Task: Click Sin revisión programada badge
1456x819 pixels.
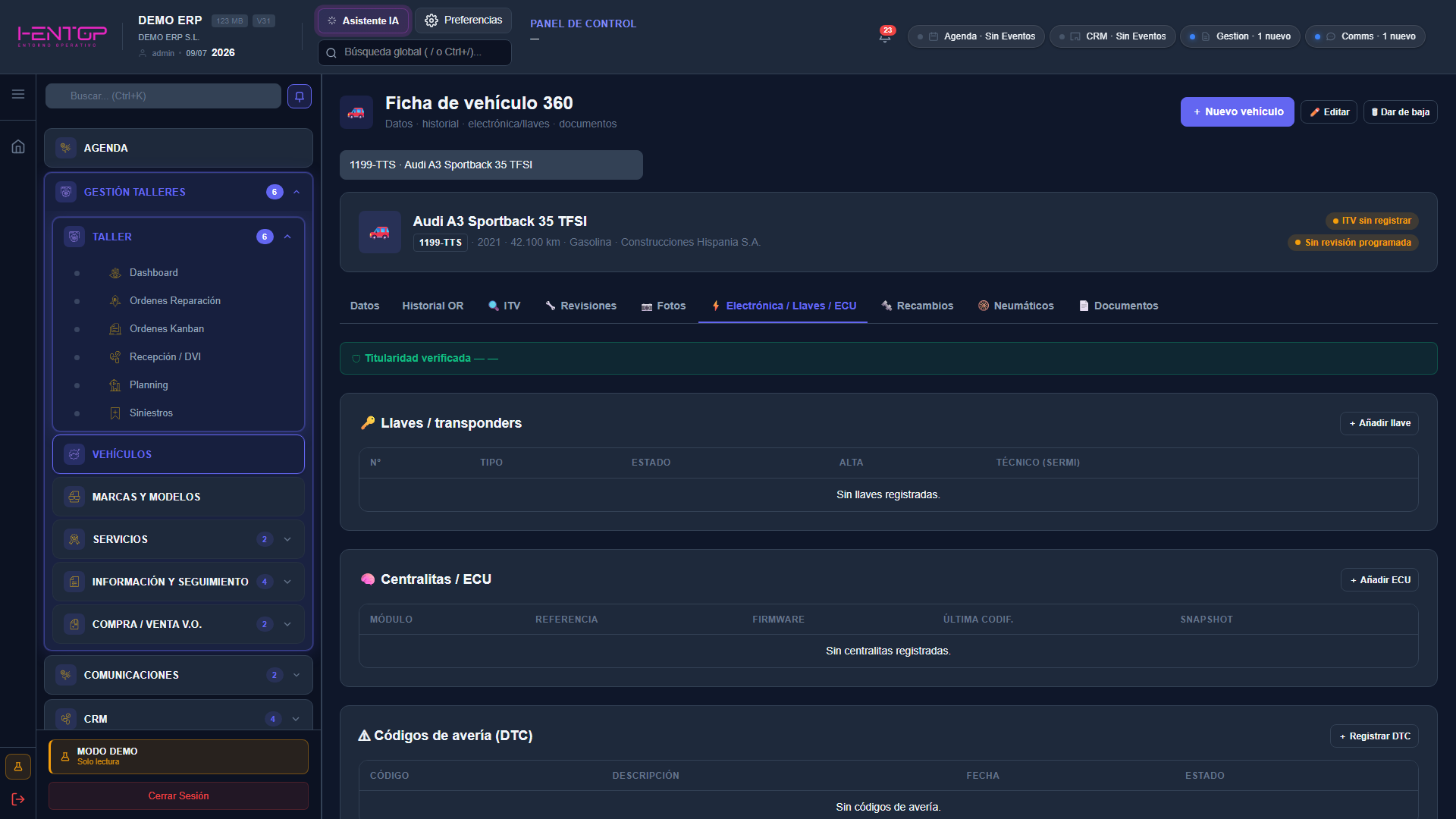Action: point(1353,243)
